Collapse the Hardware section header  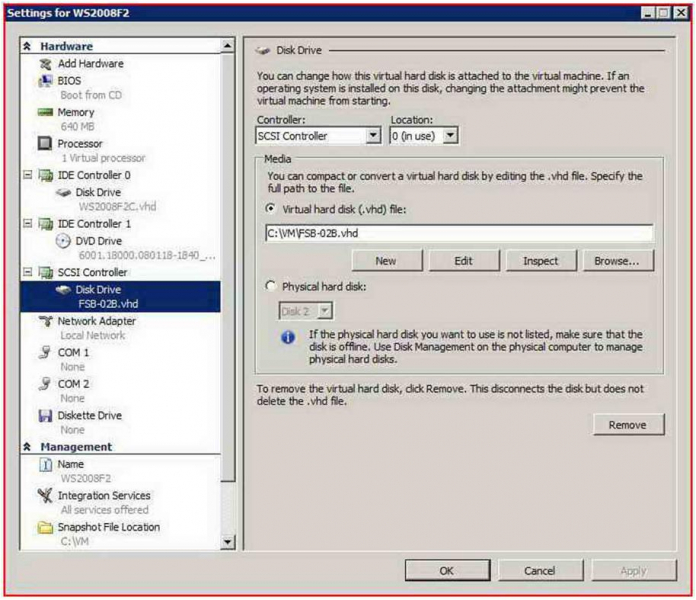28,47
